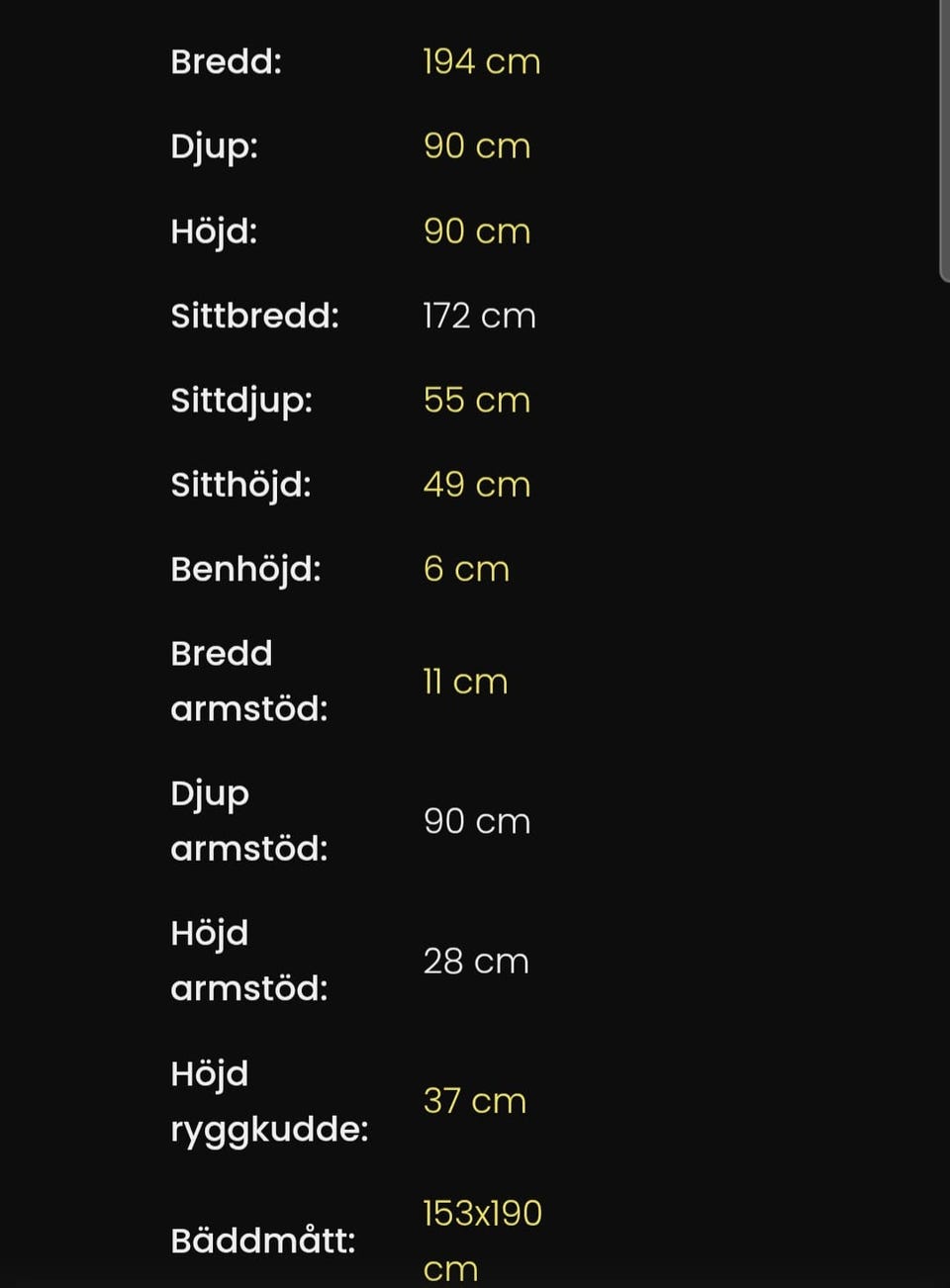Screen dimensions: 950x1288
Task: Click the 49 cm seat height value
Action: [477, 485]
